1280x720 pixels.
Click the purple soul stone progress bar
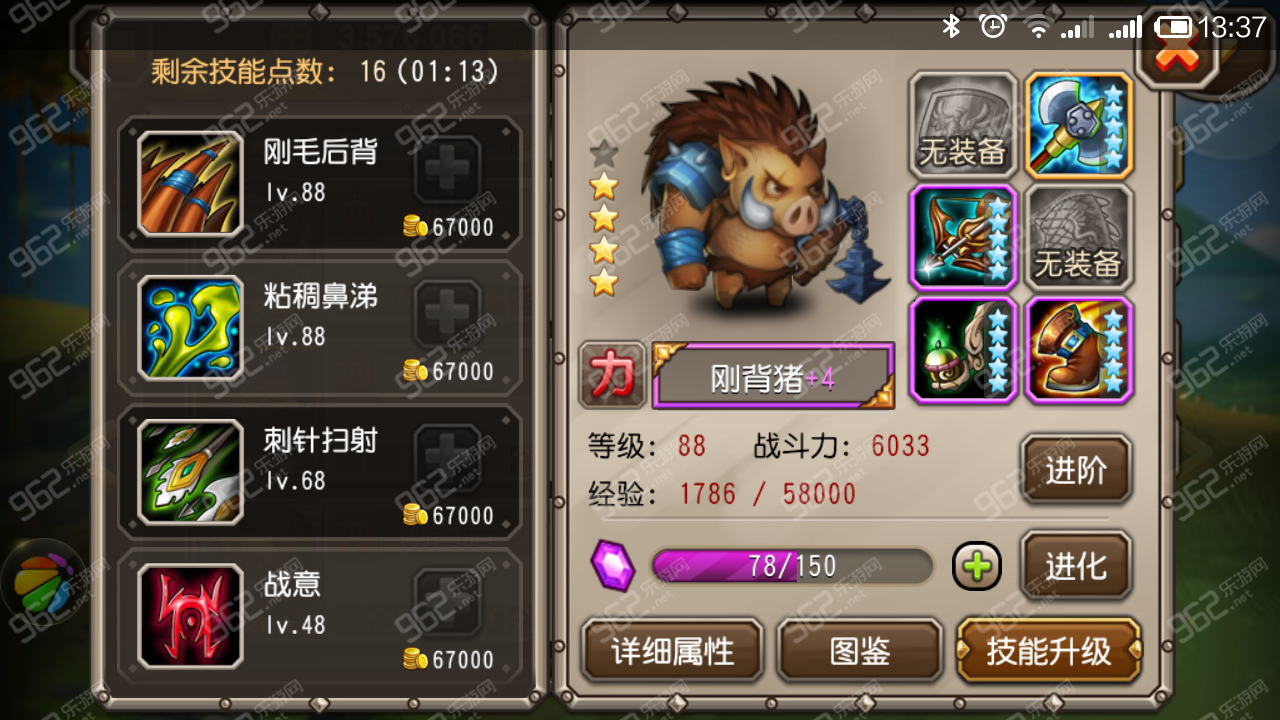[x=792, y=566]
